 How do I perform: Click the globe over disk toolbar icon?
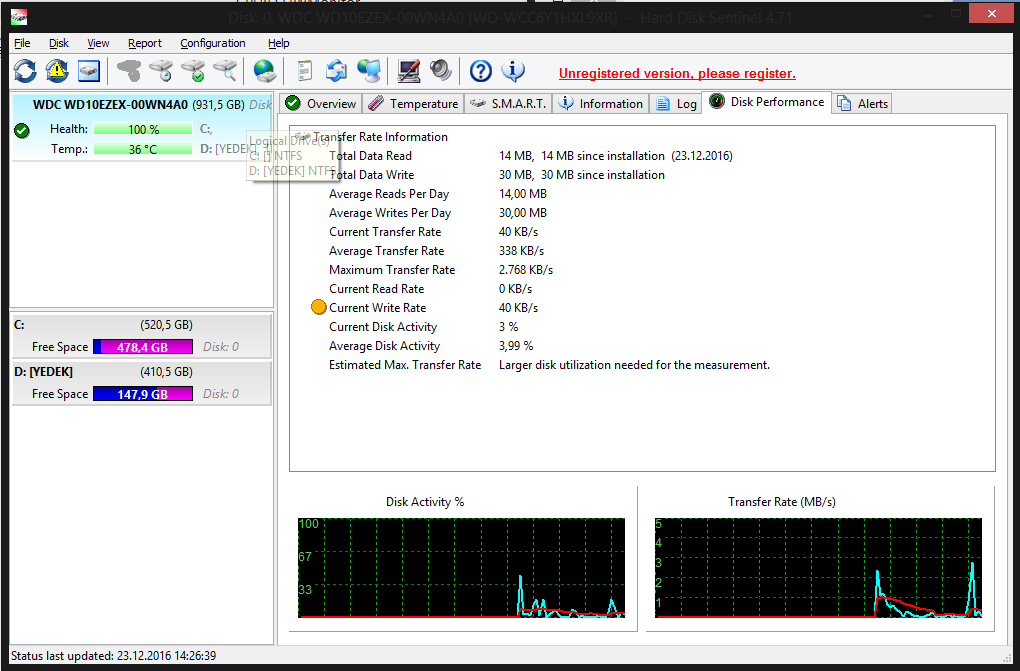[x=264, y=70]
